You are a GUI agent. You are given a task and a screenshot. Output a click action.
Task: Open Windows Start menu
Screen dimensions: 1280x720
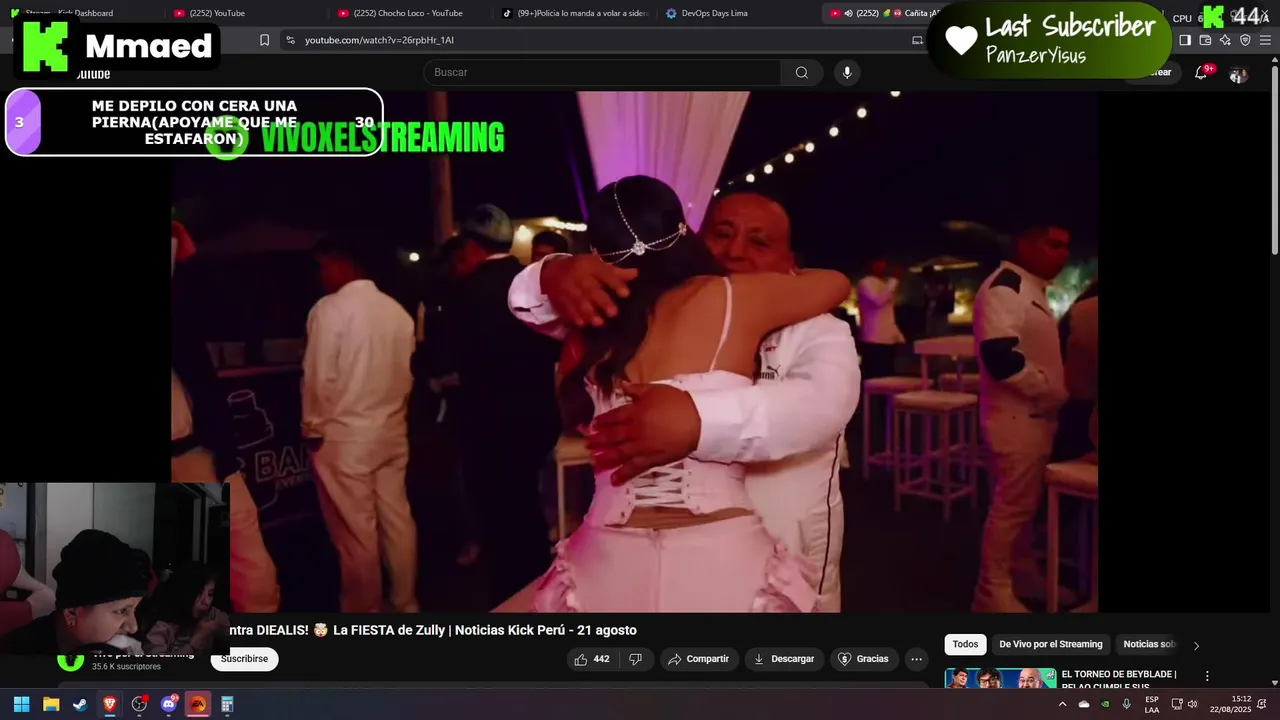[21, 704]
